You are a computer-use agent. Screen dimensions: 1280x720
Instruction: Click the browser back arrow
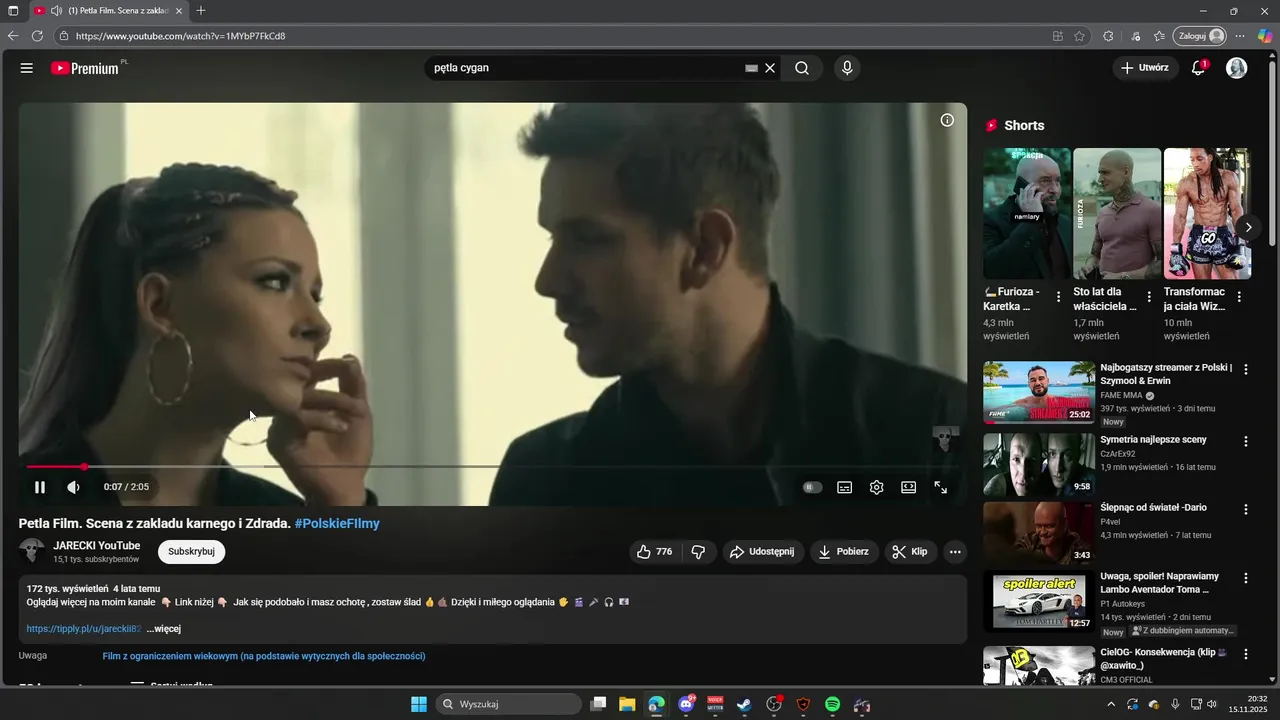tap(13, 36)
